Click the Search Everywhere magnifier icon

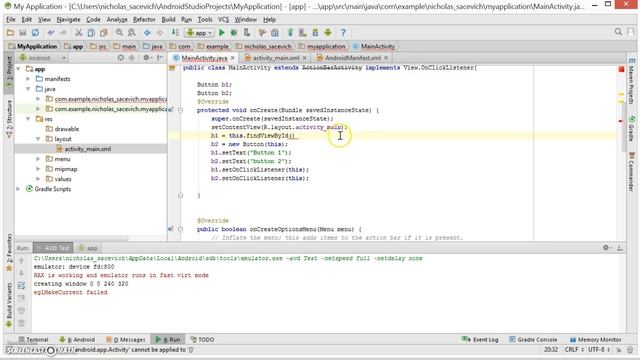coord(618,32)
